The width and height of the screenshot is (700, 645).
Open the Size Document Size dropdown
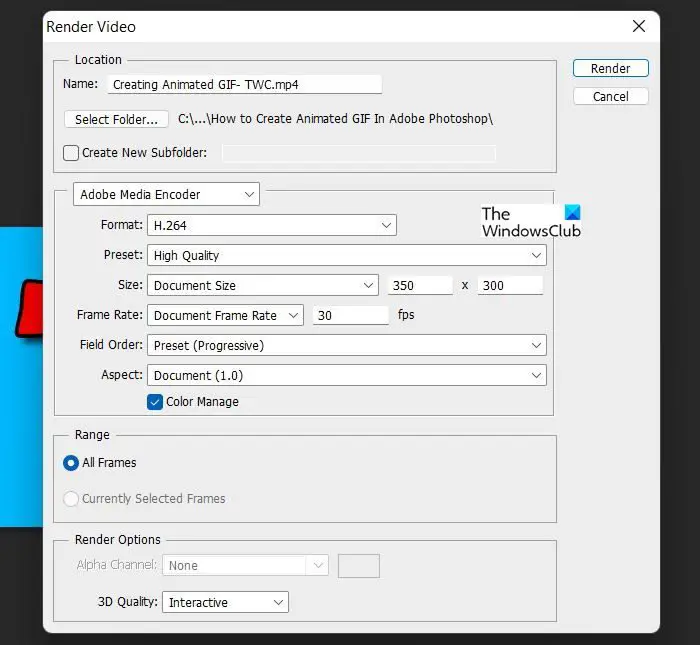click(x=263, y=285)
